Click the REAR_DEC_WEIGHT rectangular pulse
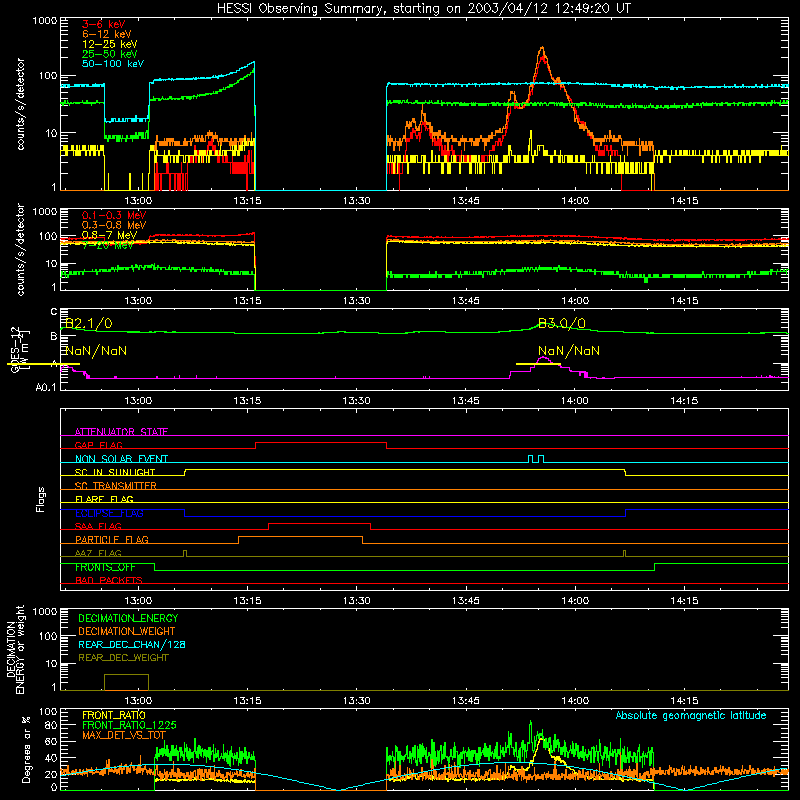The width and height of the screenshot is (800, 800). pos(127,682)
